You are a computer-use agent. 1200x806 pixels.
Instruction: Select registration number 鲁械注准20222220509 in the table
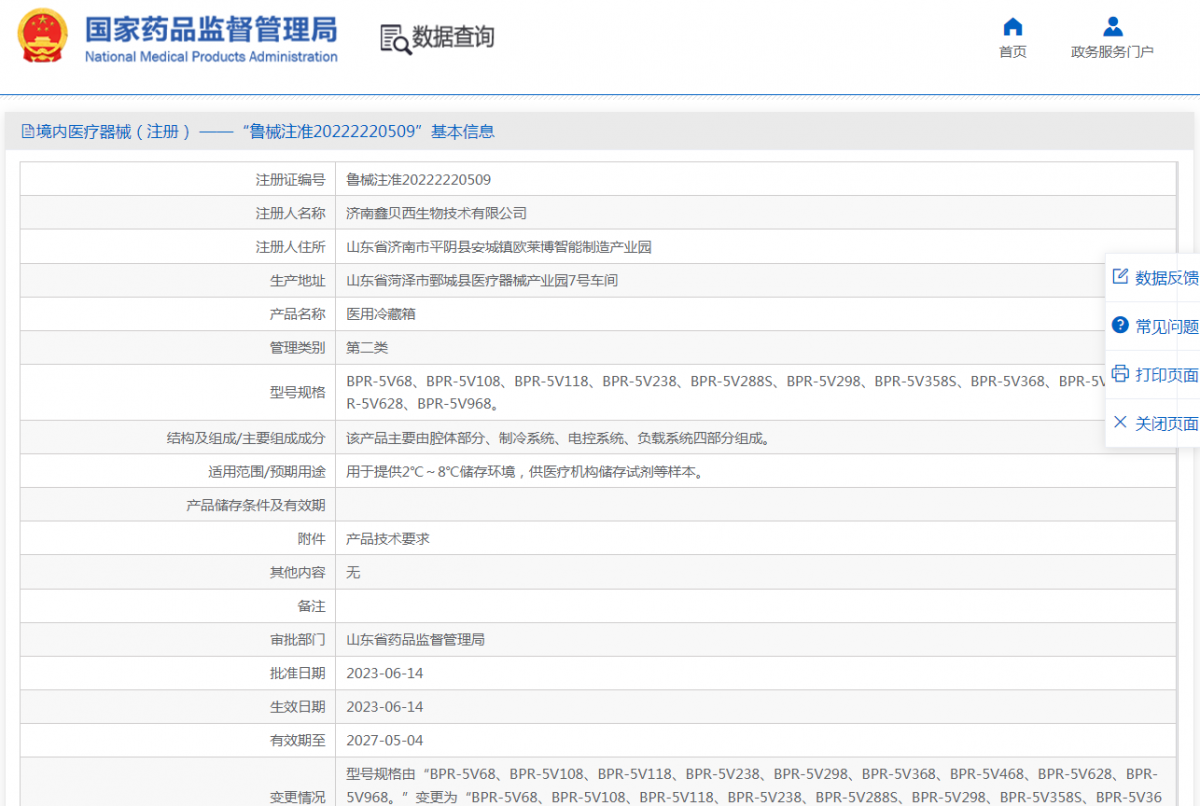click(x=418, y=180)
